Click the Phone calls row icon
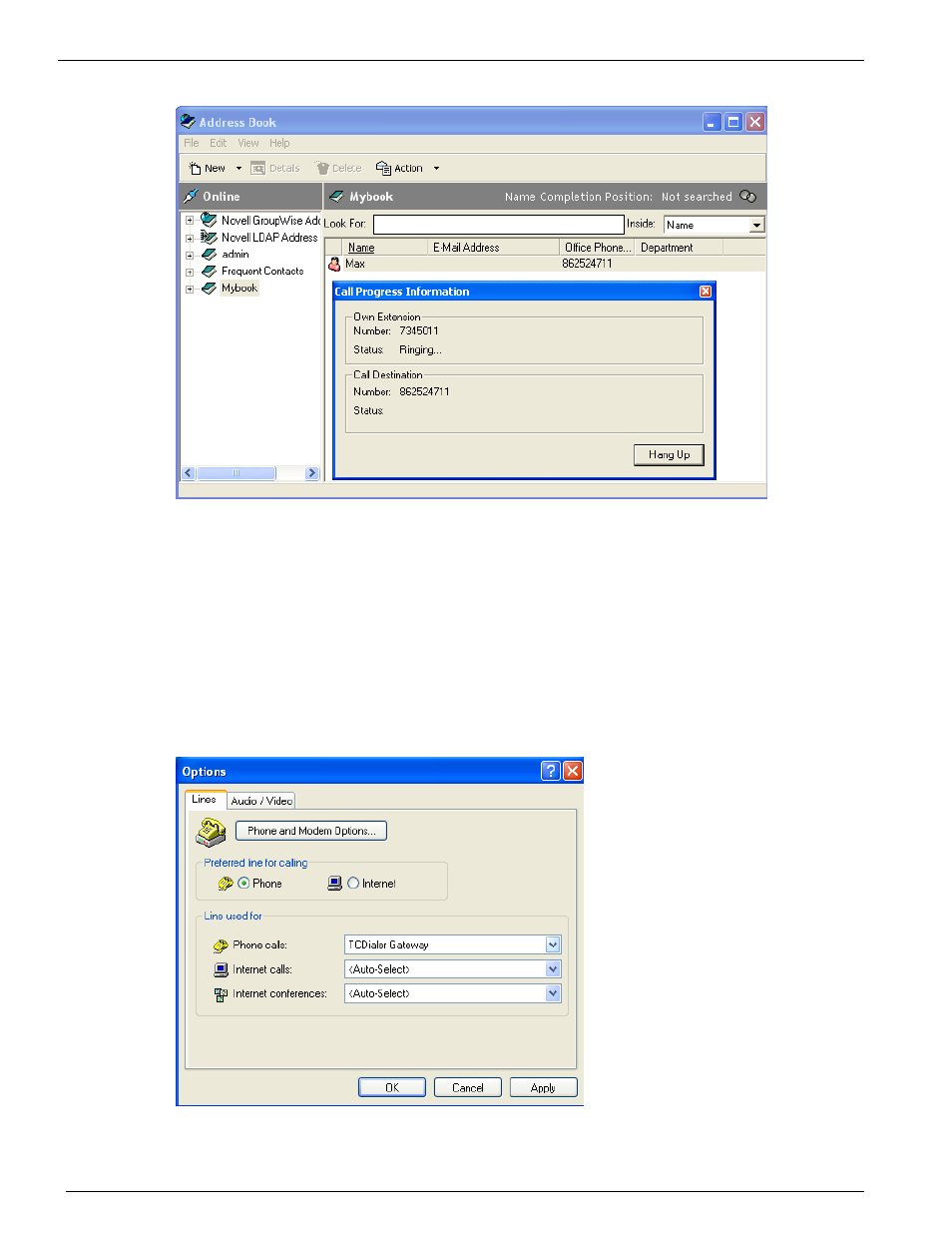 pyautogui.click(x=221, y=945)
